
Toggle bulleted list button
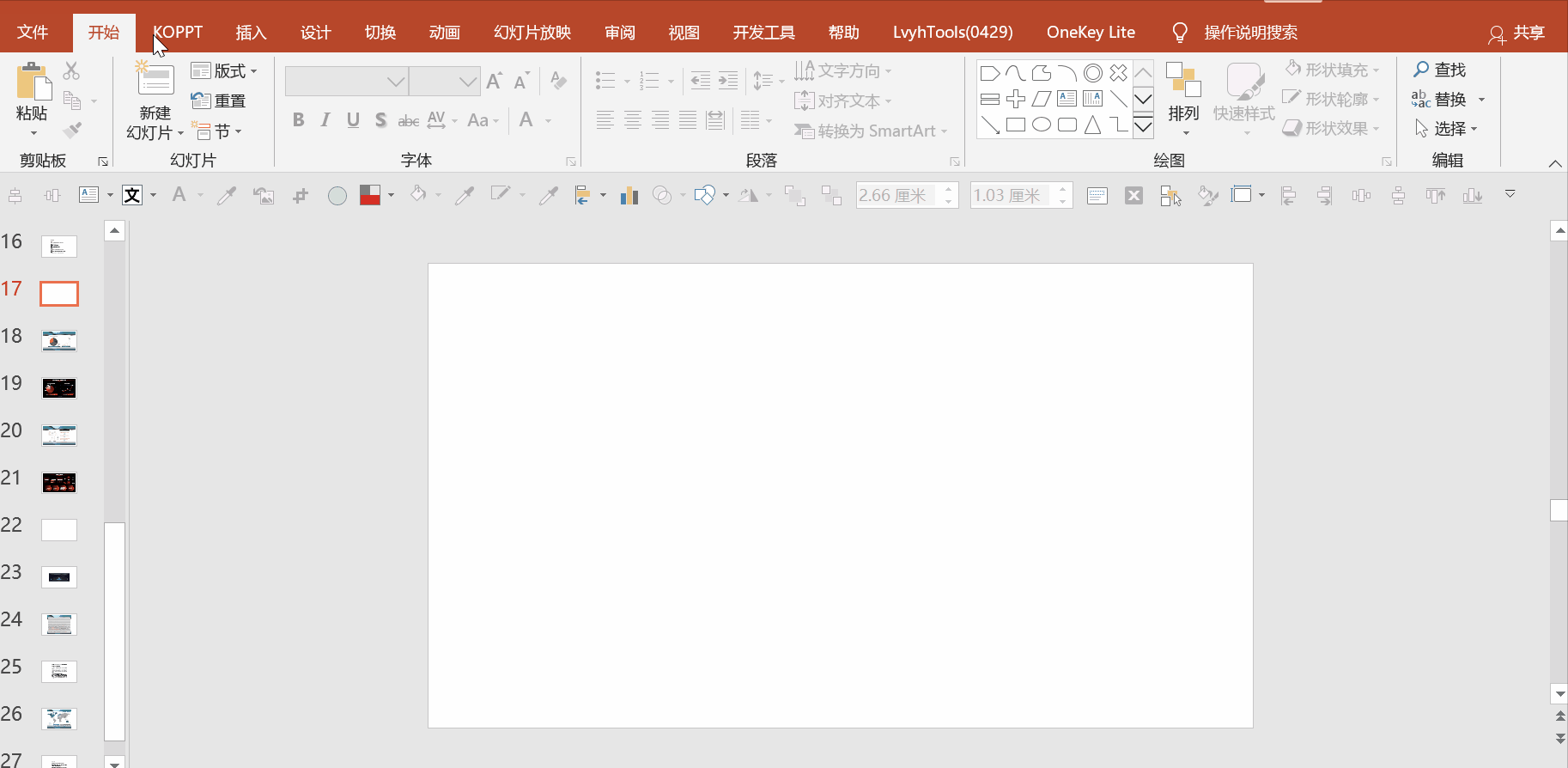(605, 81)
